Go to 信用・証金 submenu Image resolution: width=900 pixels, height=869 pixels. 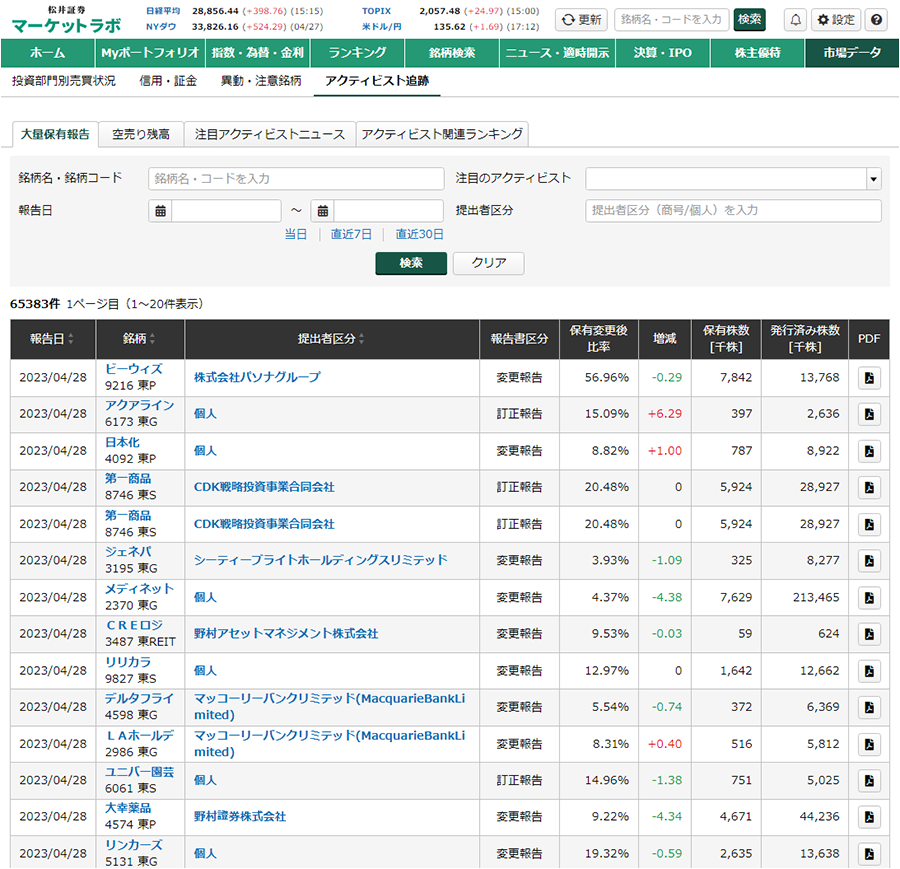pos(168,81)
